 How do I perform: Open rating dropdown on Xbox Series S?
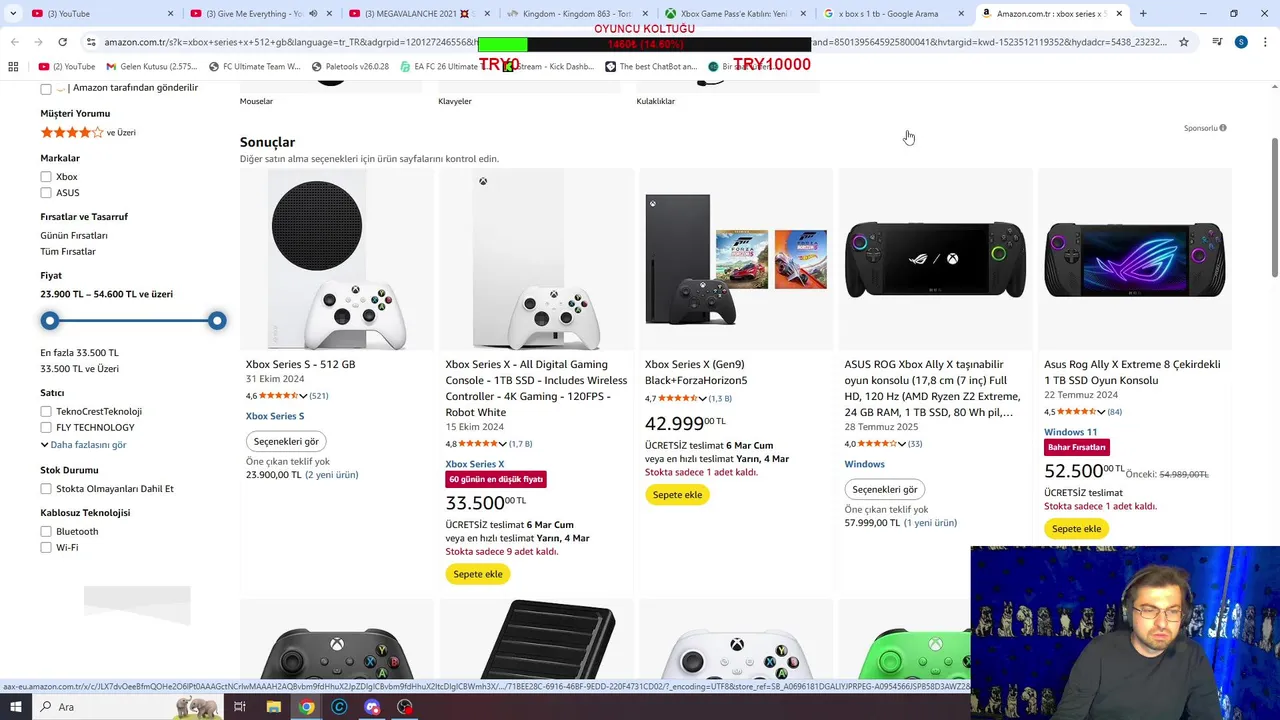tap(303, 396)
